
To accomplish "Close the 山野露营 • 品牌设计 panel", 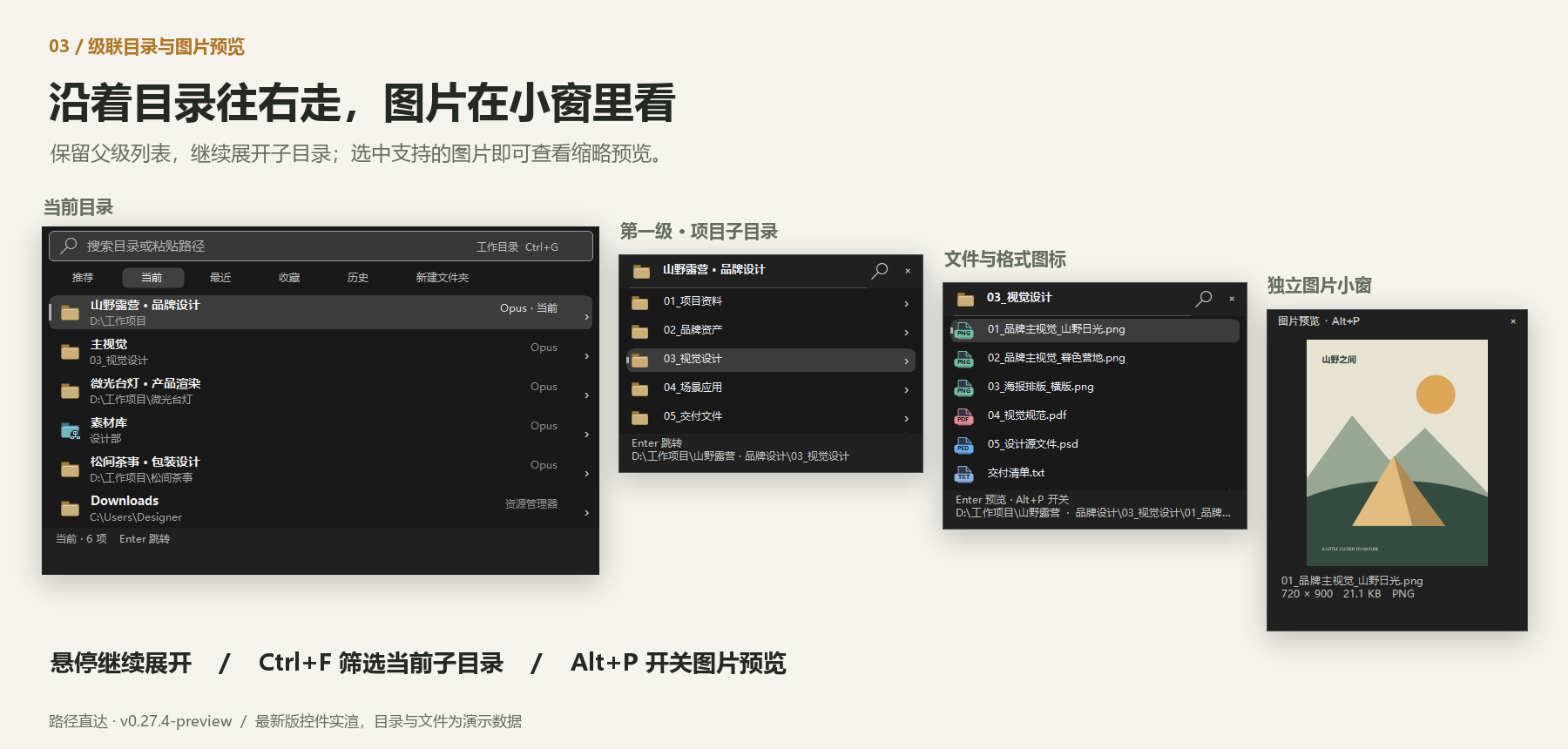I will (x=908, y=271).
